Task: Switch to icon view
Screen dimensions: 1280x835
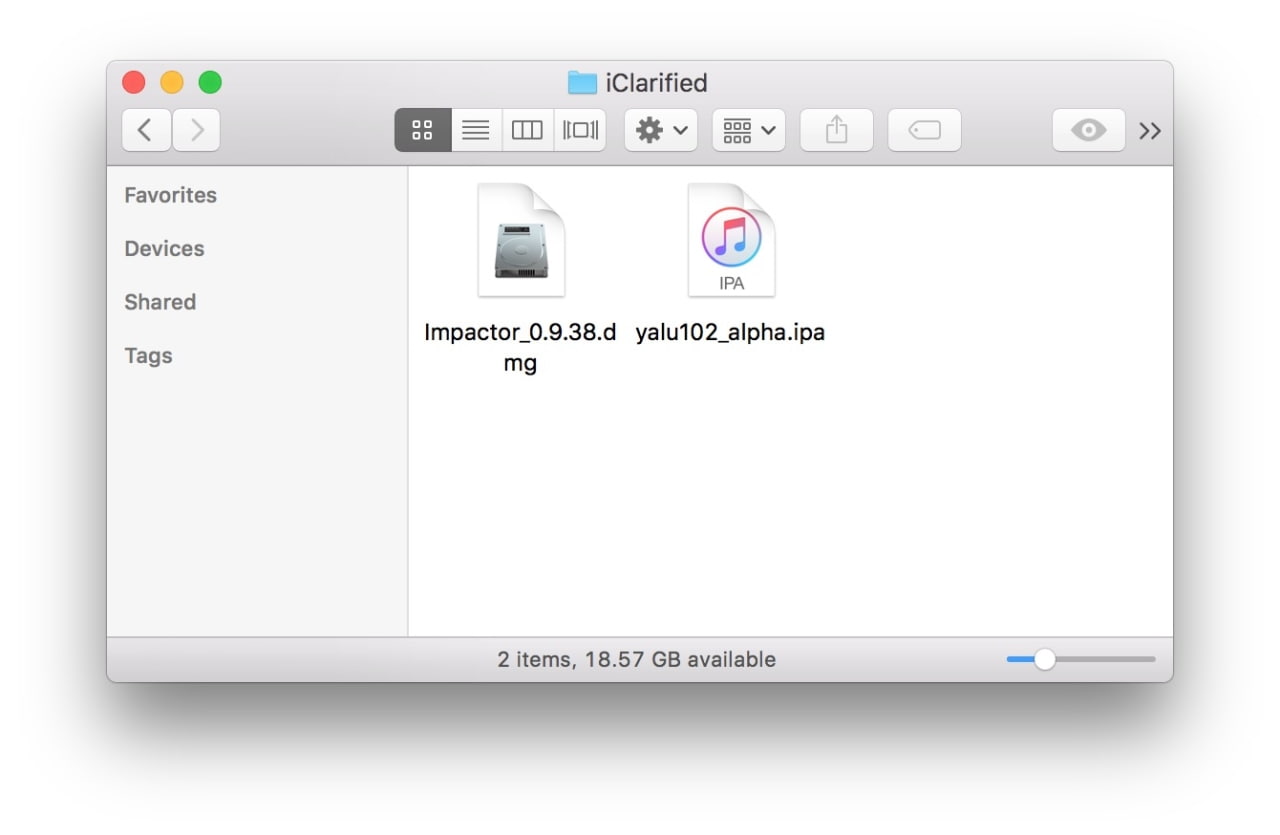Action: point(423,130)
